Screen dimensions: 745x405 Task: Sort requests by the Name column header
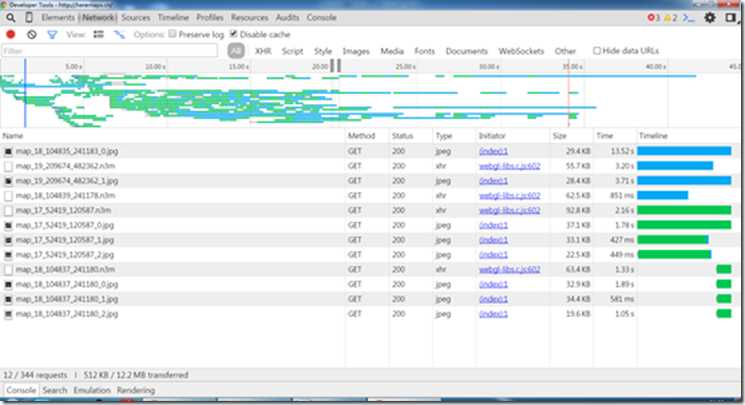tap(172, 136)
